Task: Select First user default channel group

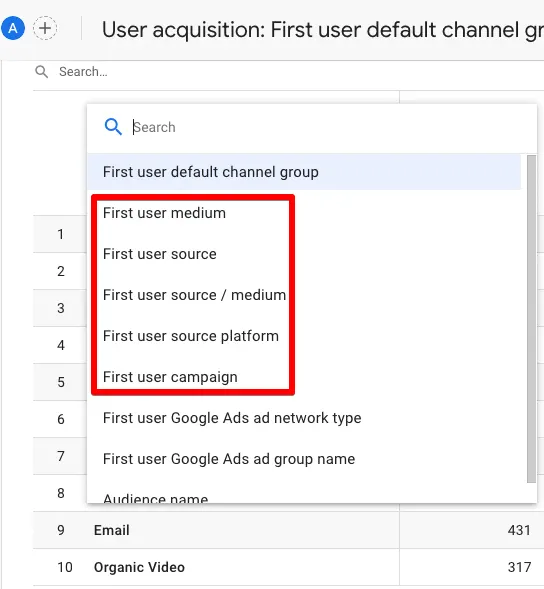Action: 304,172
